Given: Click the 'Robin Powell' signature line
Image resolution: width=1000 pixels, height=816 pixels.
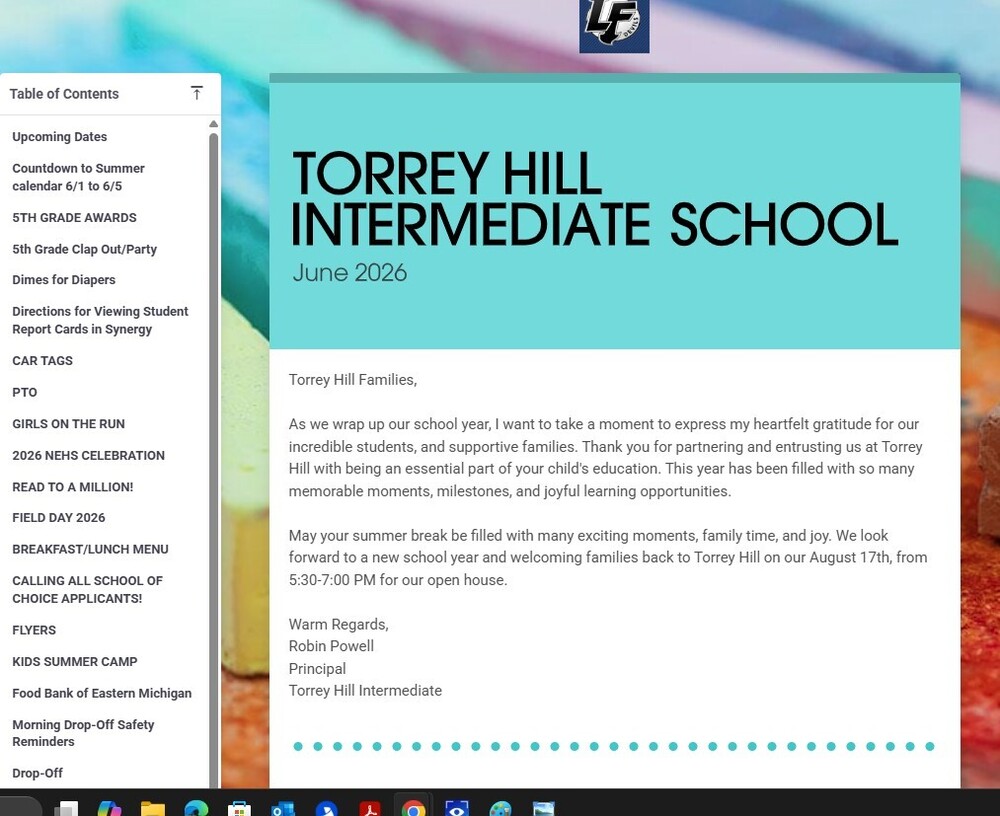Looking at the screenshot, I should tap(331, 646).
